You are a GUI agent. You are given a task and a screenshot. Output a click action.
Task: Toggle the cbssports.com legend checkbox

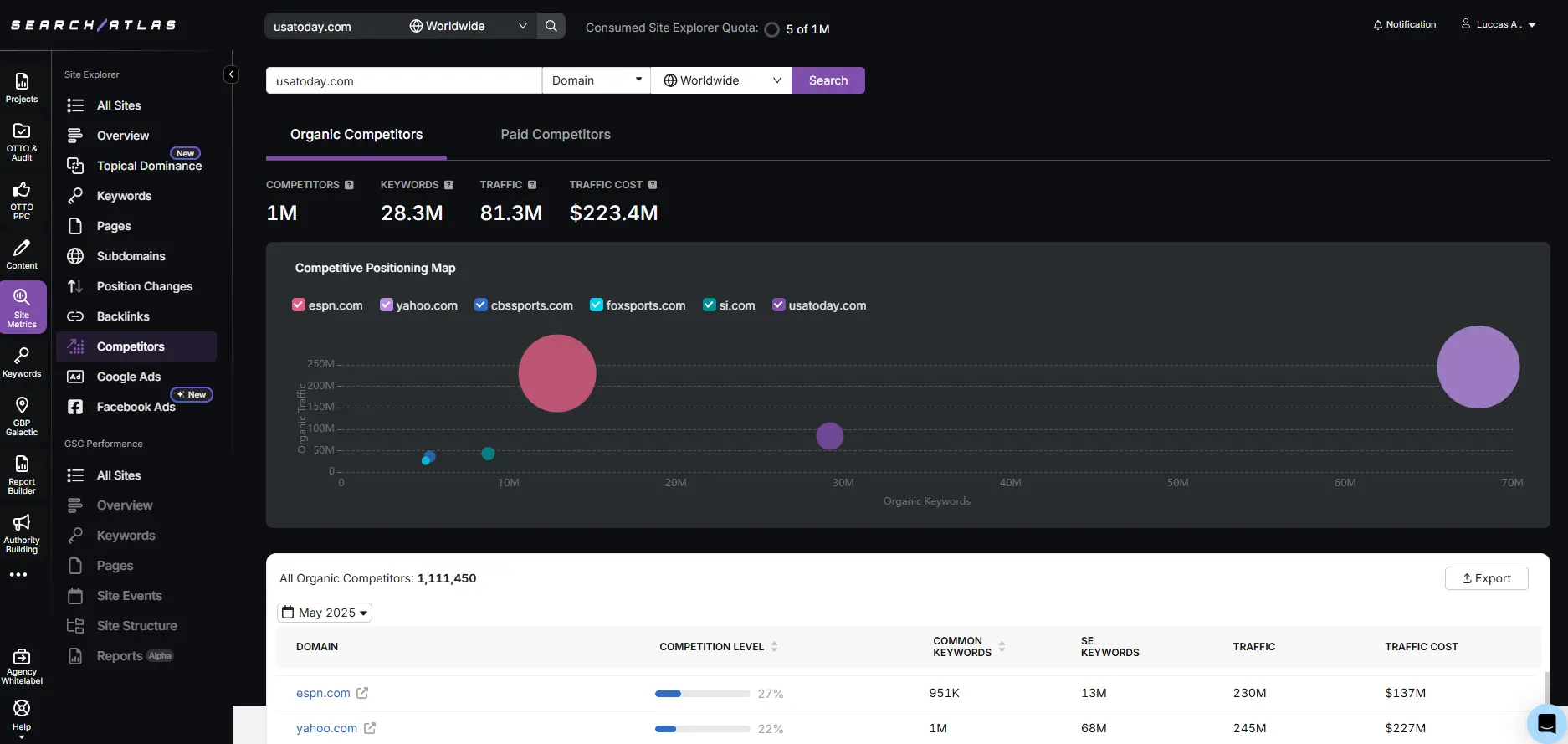point(481,305)
